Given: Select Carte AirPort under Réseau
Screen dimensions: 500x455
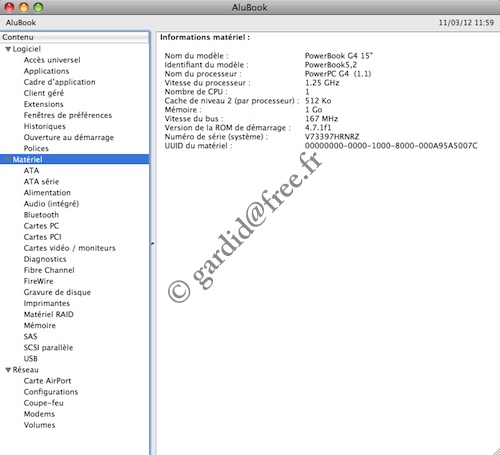Looking at the screenshot, I should pos(47,381).
